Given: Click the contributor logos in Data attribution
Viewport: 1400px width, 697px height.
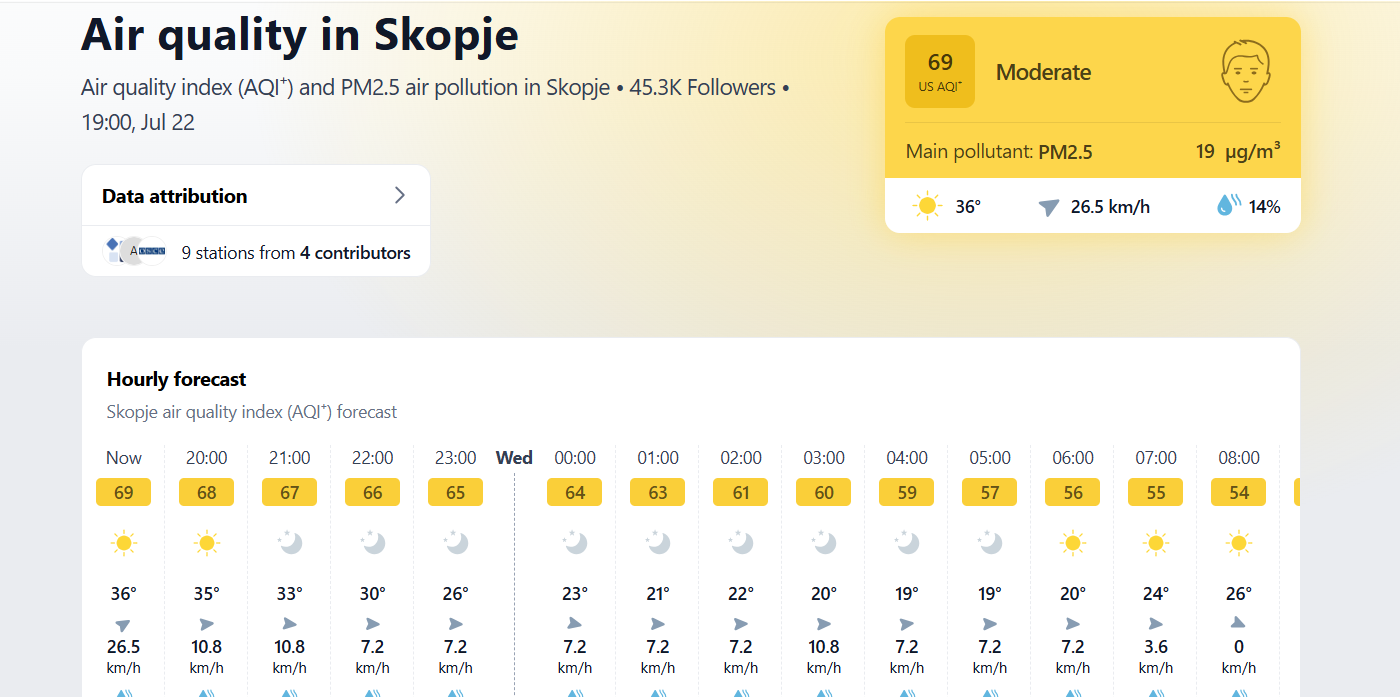Looking at the screenshot, I should click(134, 251).
